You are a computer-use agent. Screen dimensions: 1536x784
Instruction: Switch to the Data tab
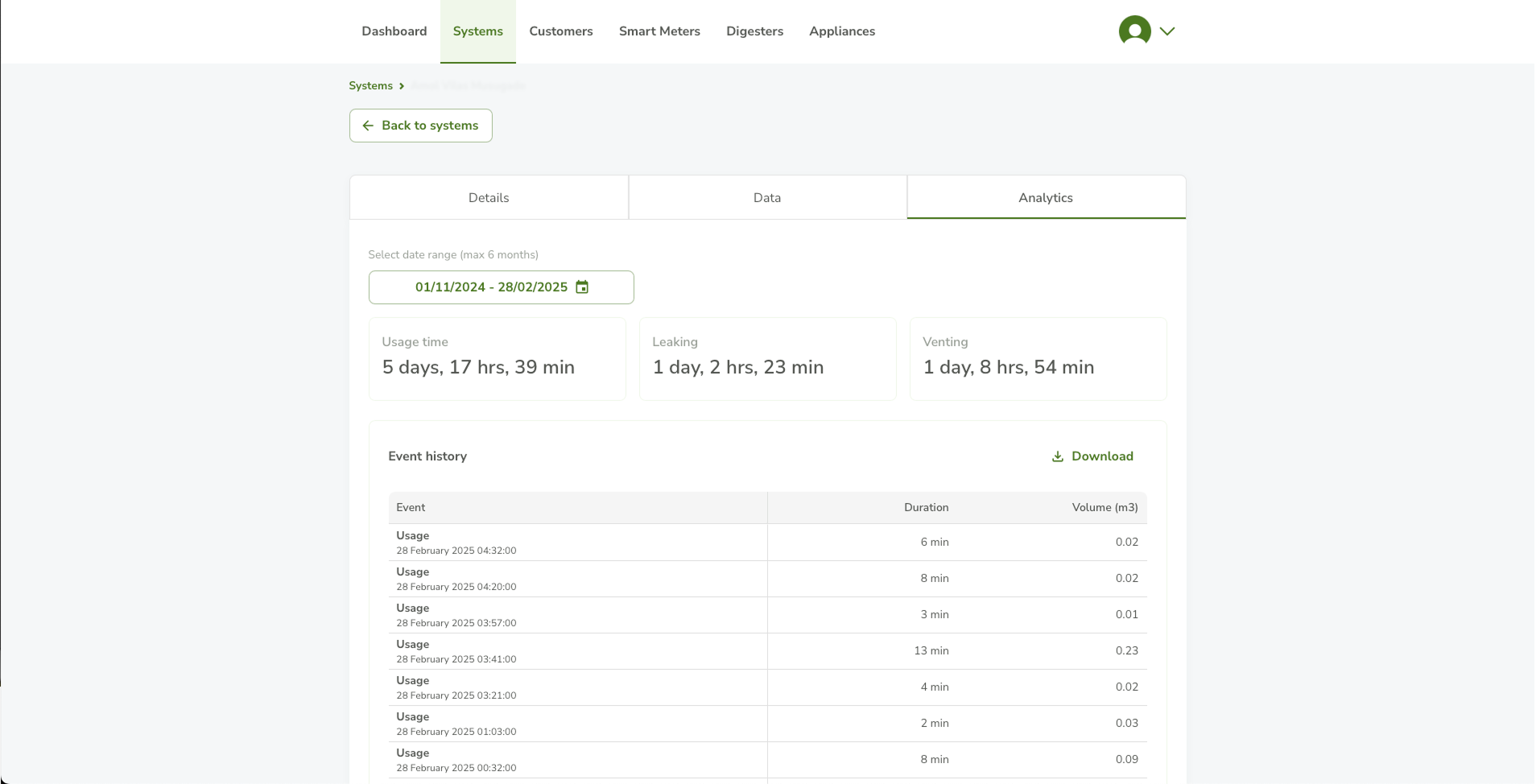pyautogui.click(x=767, y=198)
